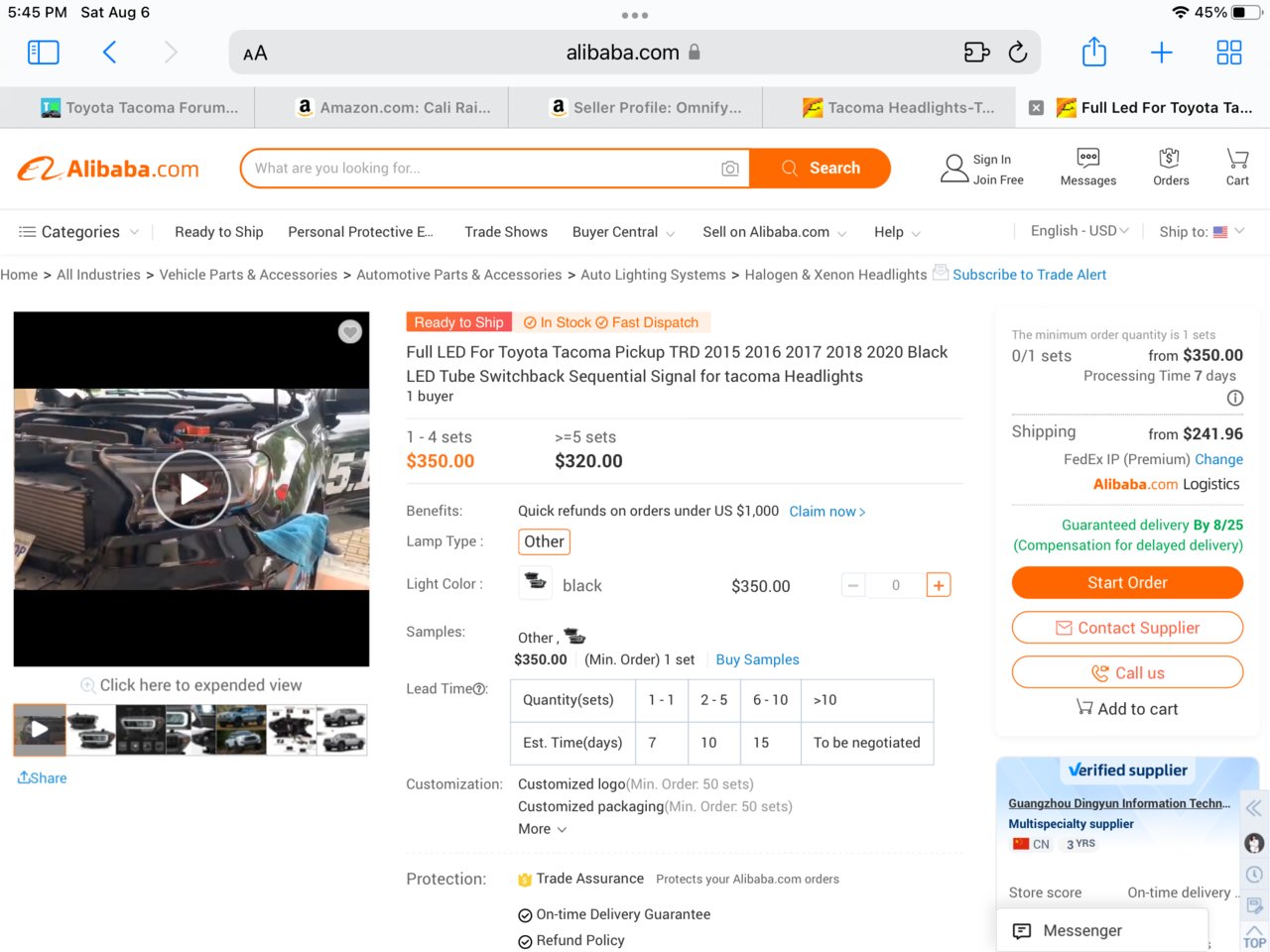Tap the Safari forward arrow
This screenshot has height=952, width=1270.
point(171,53)
